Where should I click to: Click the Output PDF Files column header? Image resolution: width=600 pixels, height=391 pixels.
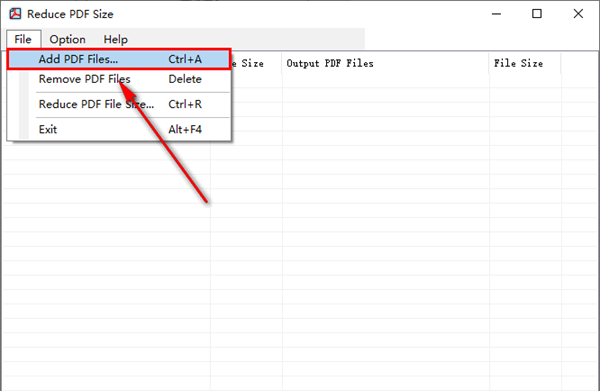pyautogui.click(x=385, y=64)
